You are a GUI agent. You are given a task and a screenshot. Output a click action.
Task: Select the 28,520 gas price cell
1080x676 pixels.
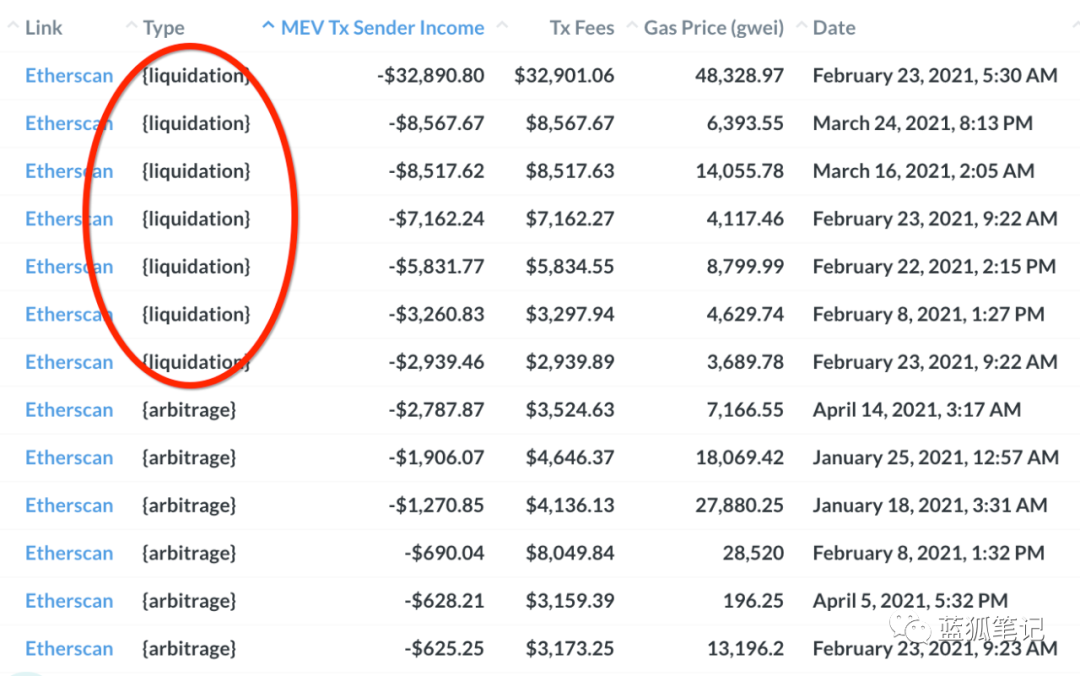click(753, 553)
